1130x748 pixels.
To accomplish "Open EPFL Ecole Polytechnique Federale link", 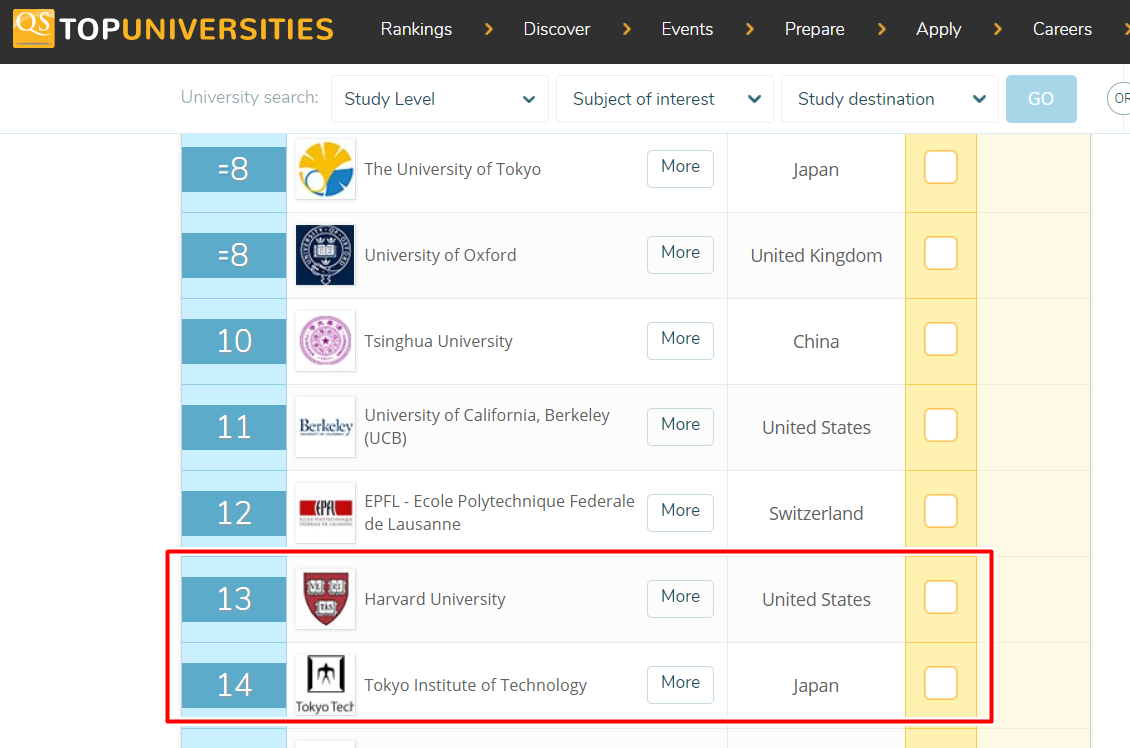I will pos(499,512).
